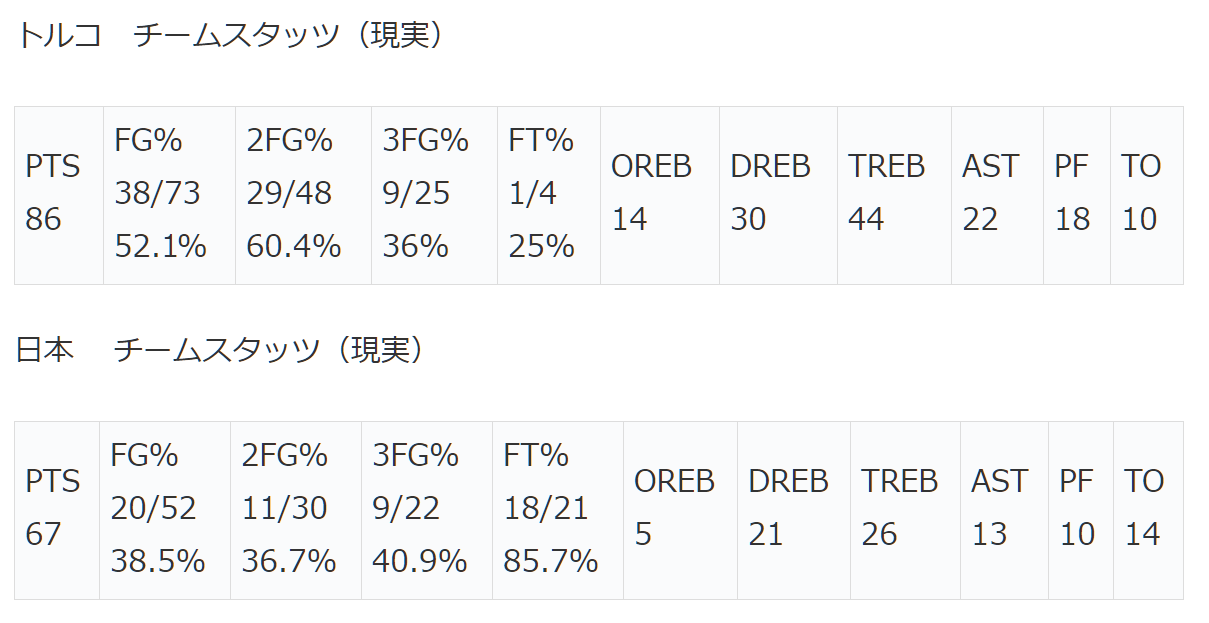
Task: Select Turkey DREB 30 cell
Action: coord(779,195)
